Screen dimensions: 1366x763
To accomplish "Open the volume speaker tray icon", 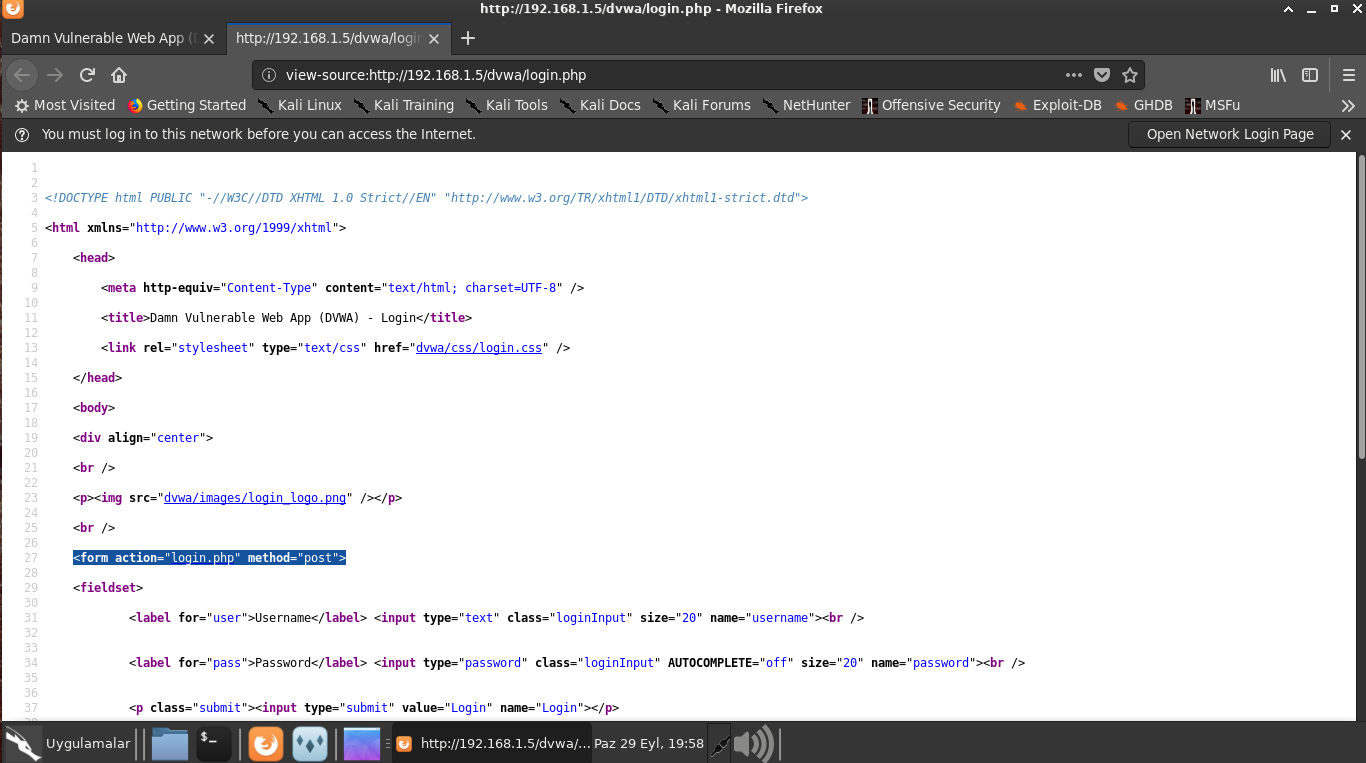I will [754, 744].
